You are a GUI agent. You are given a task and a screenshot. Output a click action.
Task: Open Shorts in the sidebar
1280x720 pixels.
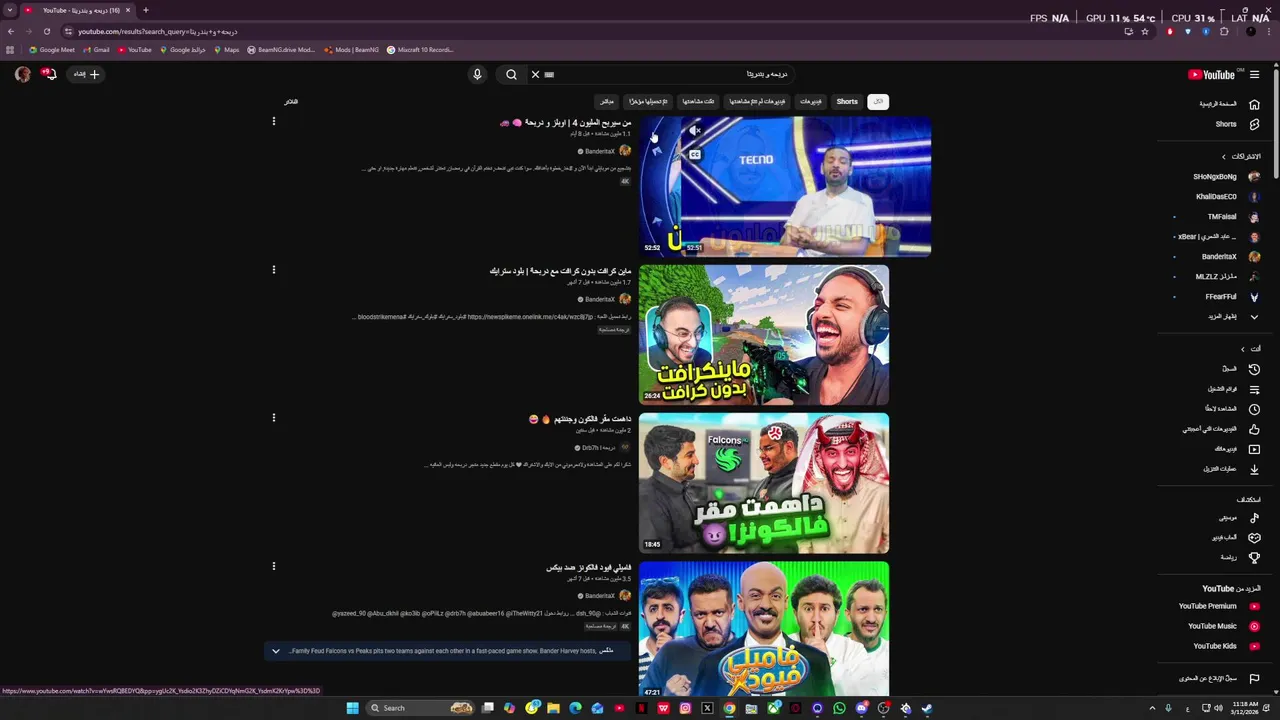[1228, 124]
